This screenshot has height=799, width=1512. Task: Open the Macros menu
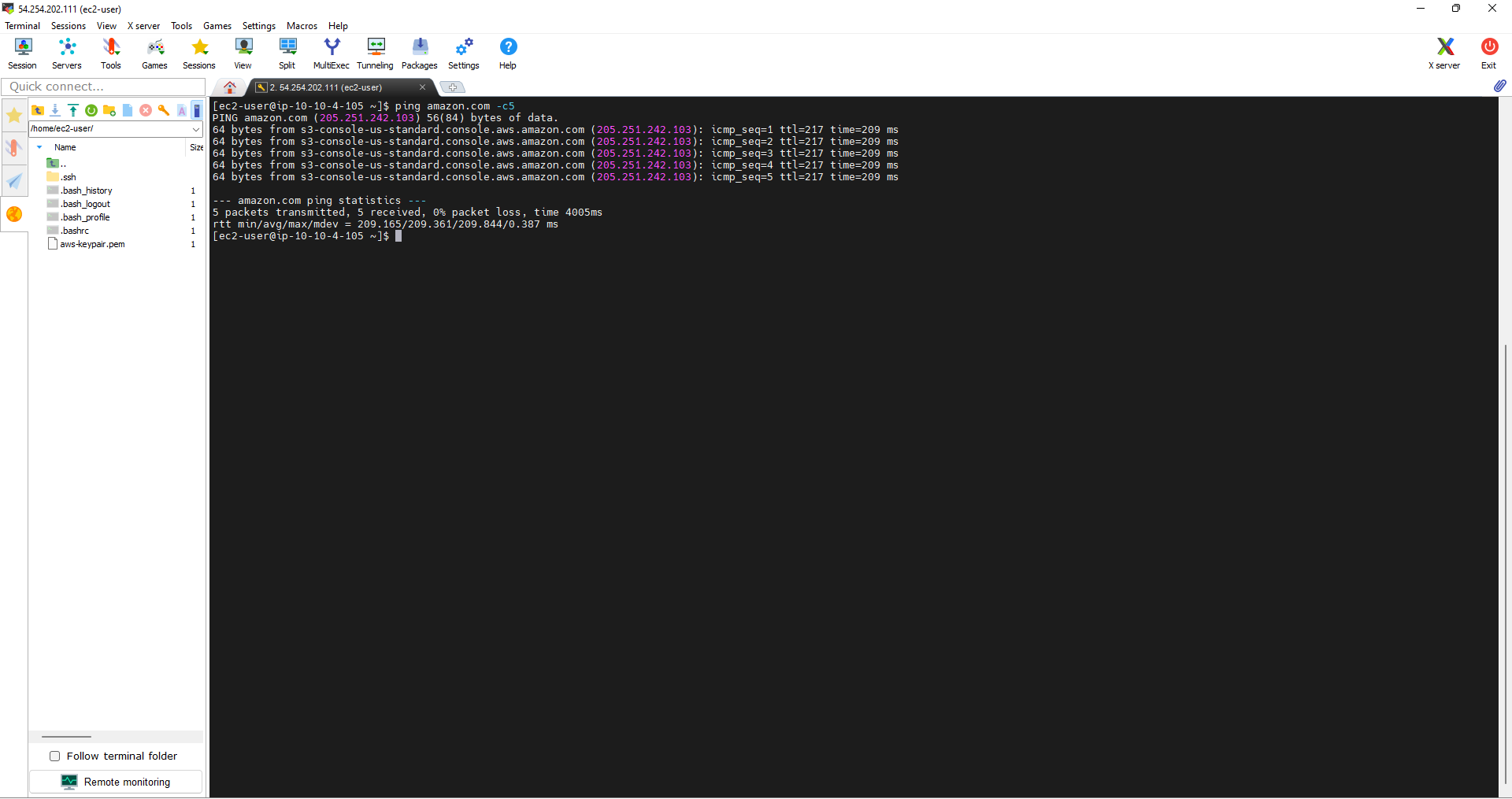pyautogui.click(x=302, y=26)
